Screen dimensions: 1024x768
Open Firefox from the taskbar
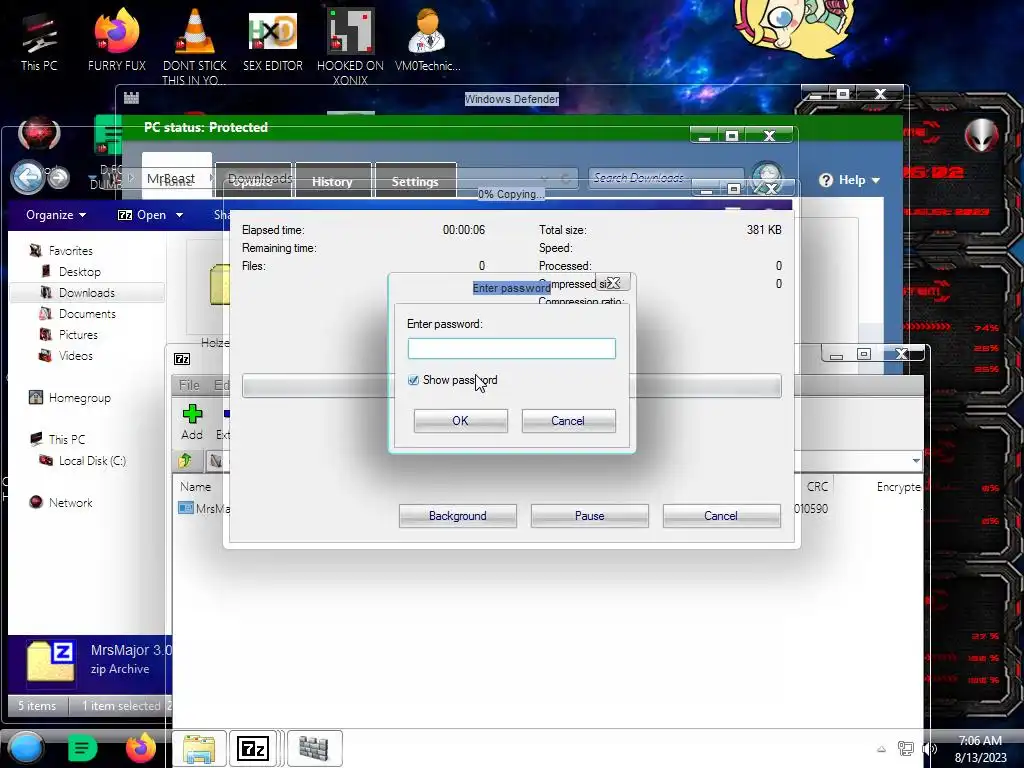(x=140, y=748)
